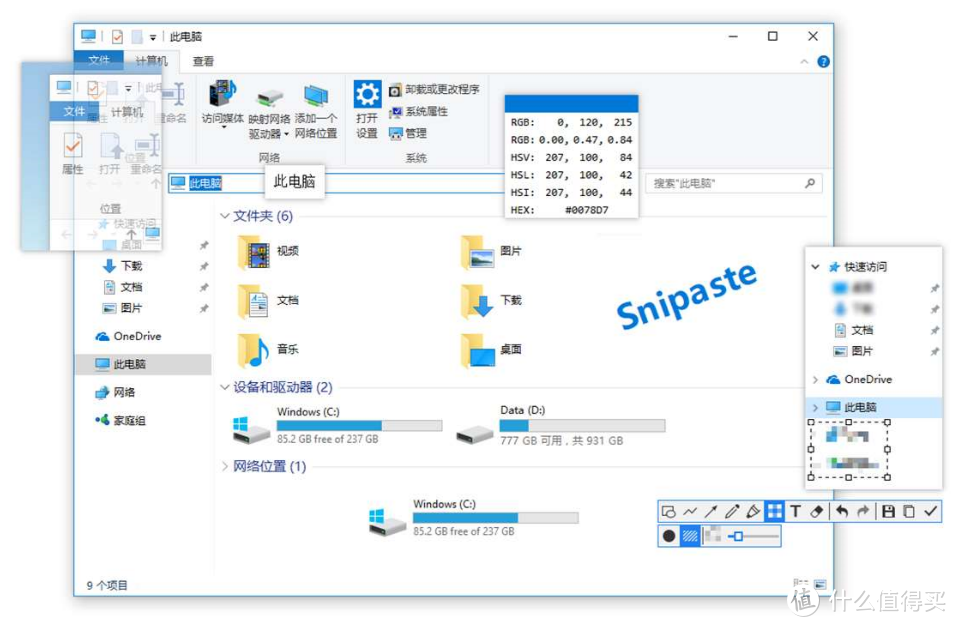
Task: Collapse 此电脑 in the right side panel
Action: [x=814, y=405]
